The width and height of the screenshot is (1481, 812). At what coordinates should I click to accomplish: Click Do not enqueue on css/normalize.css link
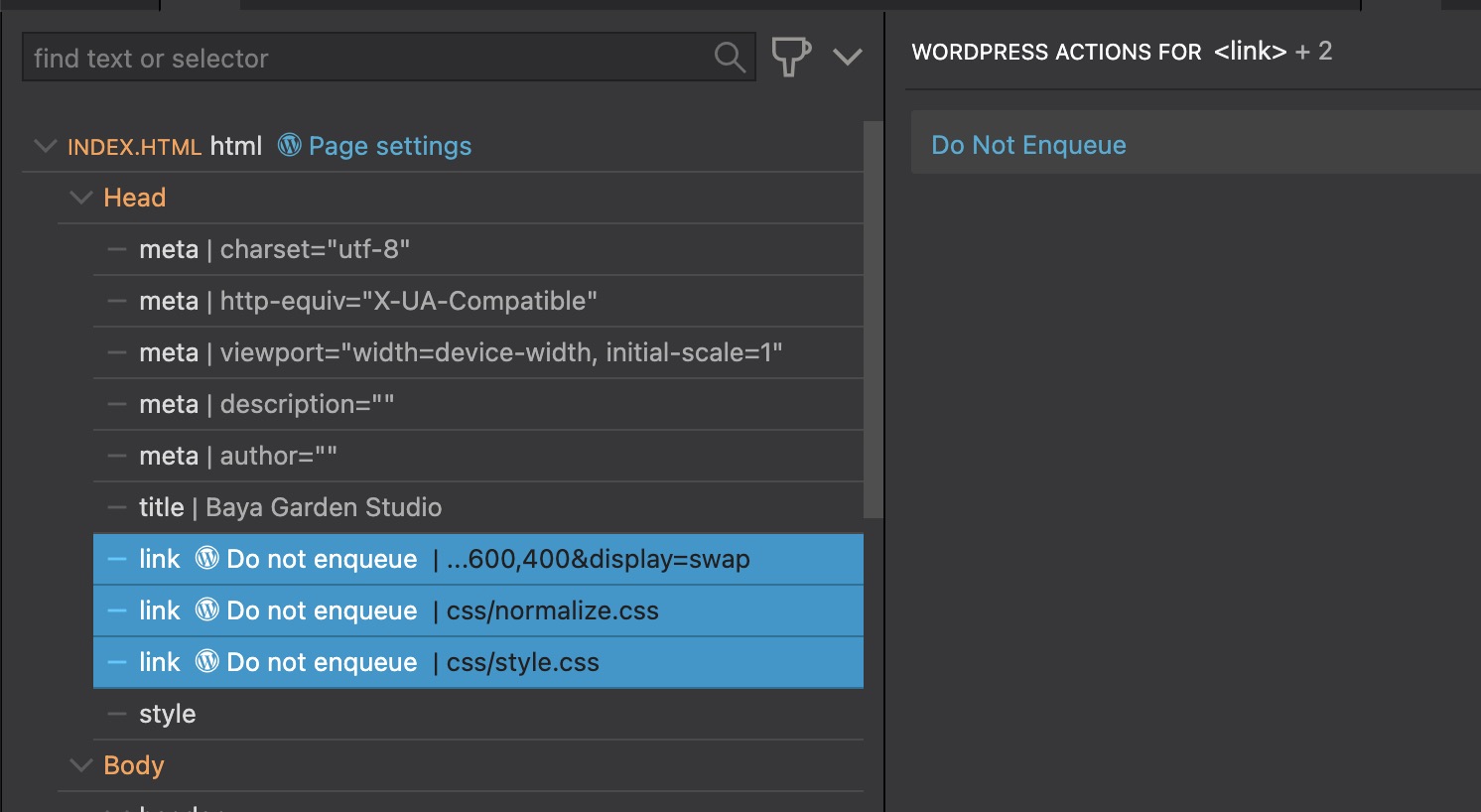click(322, 610)
